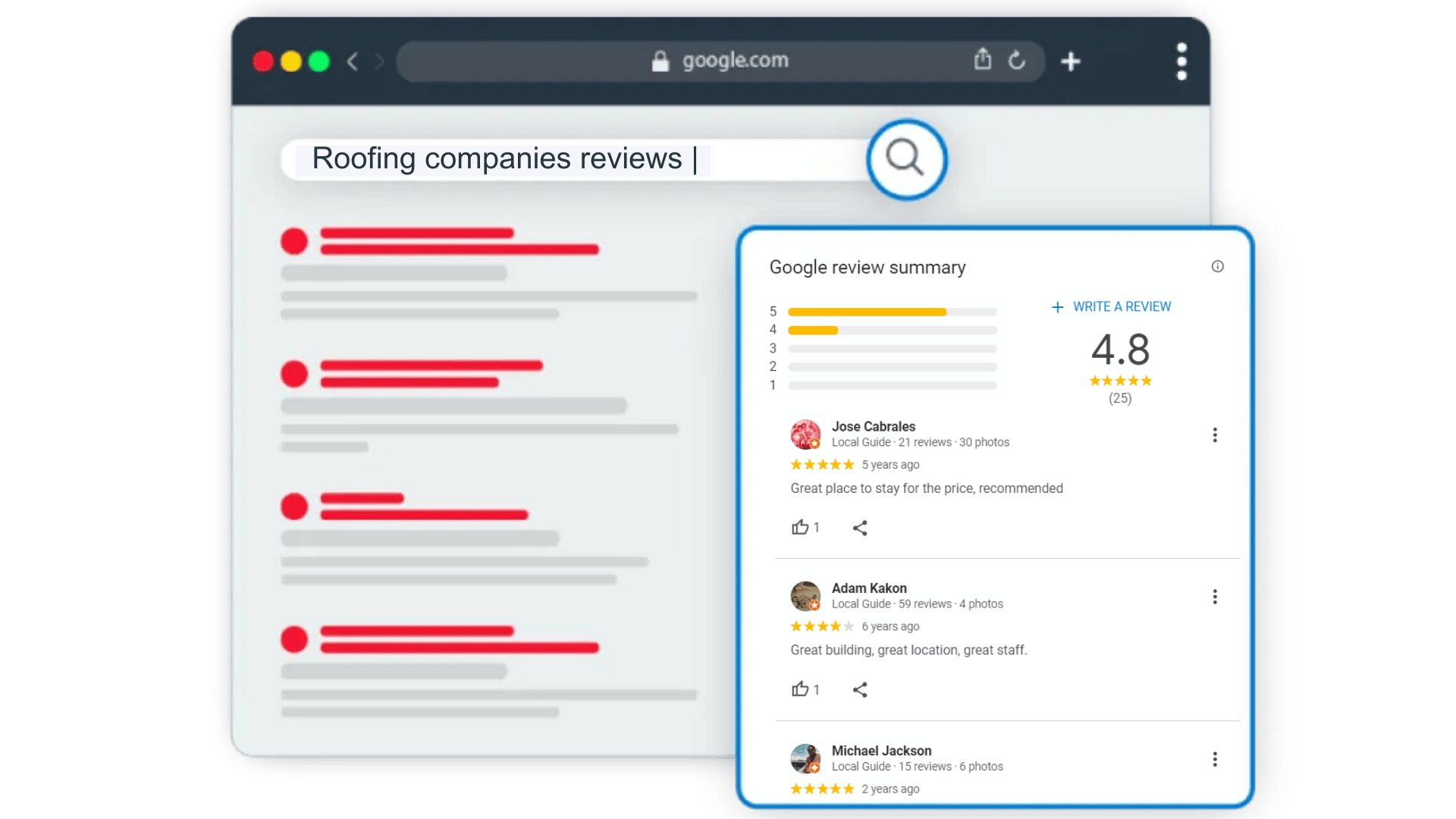The image size is (1456, 819).
Task: Click the search magnifier icon
Action: pyautogui.click(x=905, y=159)
